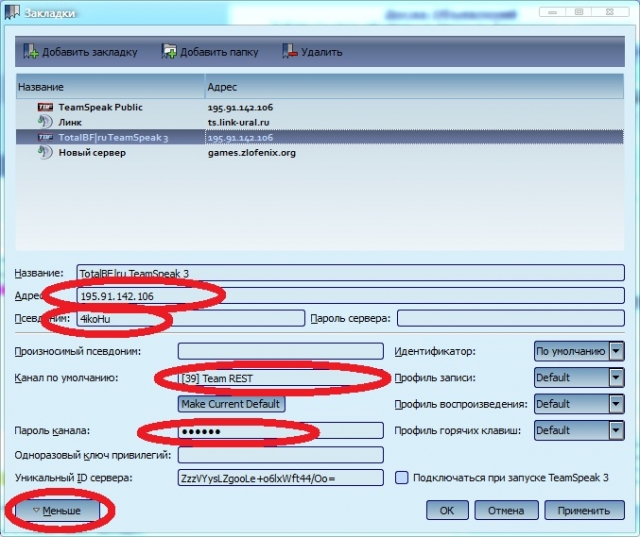The height and width of the screenshot is (537, 640).
Task: Click the Псевдоним field containing 4ikoHu
Action: [190, 318]
